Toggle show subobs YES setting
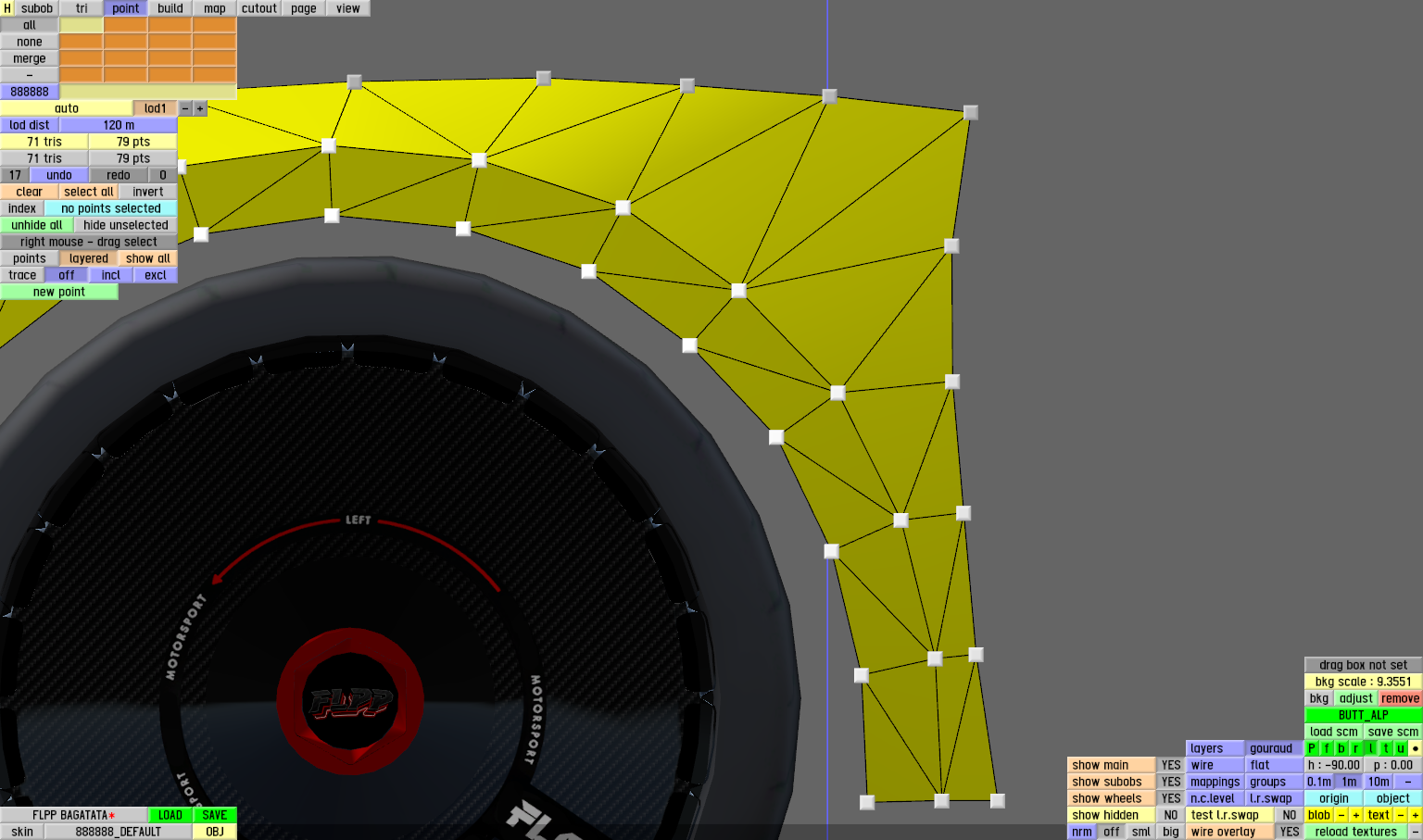 pos(1171,782)
